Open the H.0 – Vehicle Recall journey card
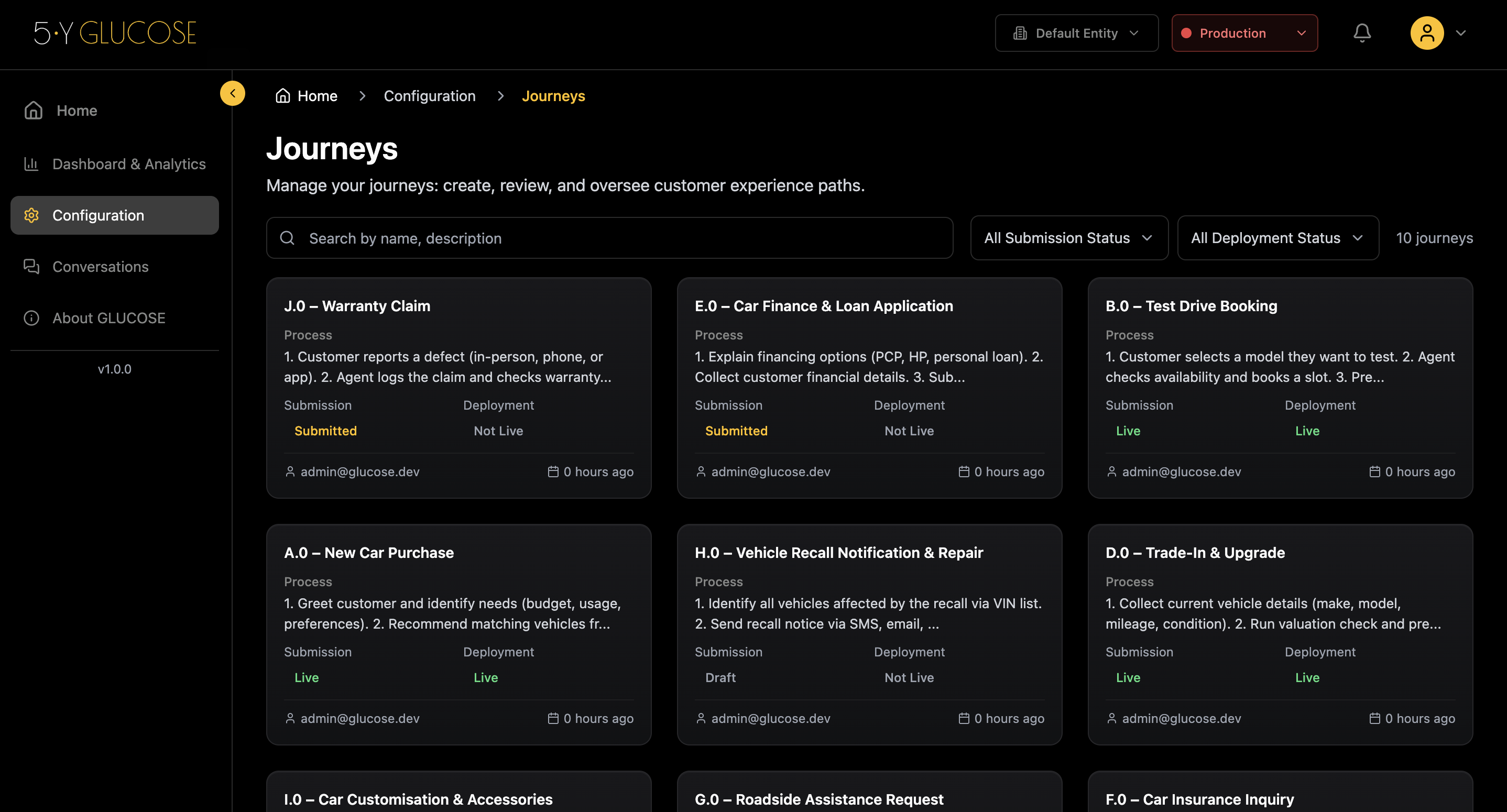The width and height of the screenshot is (1507, 812). click(x=838, y=553)
